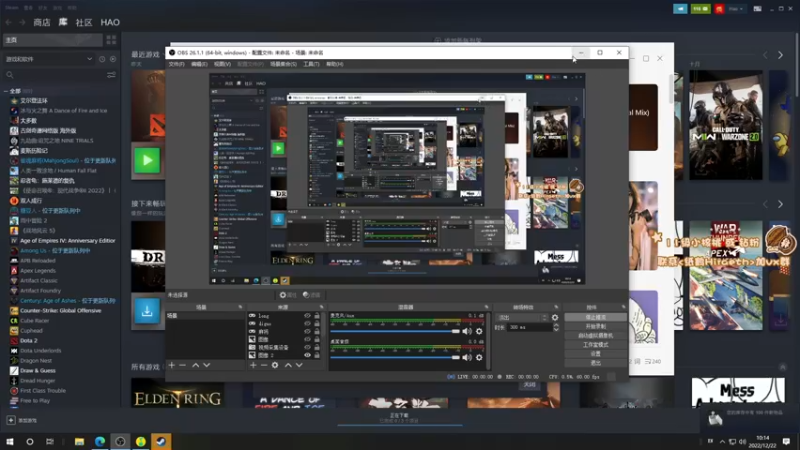800x450 pixels.
Task: Toggle visibility eye of the 视频采集设备 source
Action: click(307, 347)
